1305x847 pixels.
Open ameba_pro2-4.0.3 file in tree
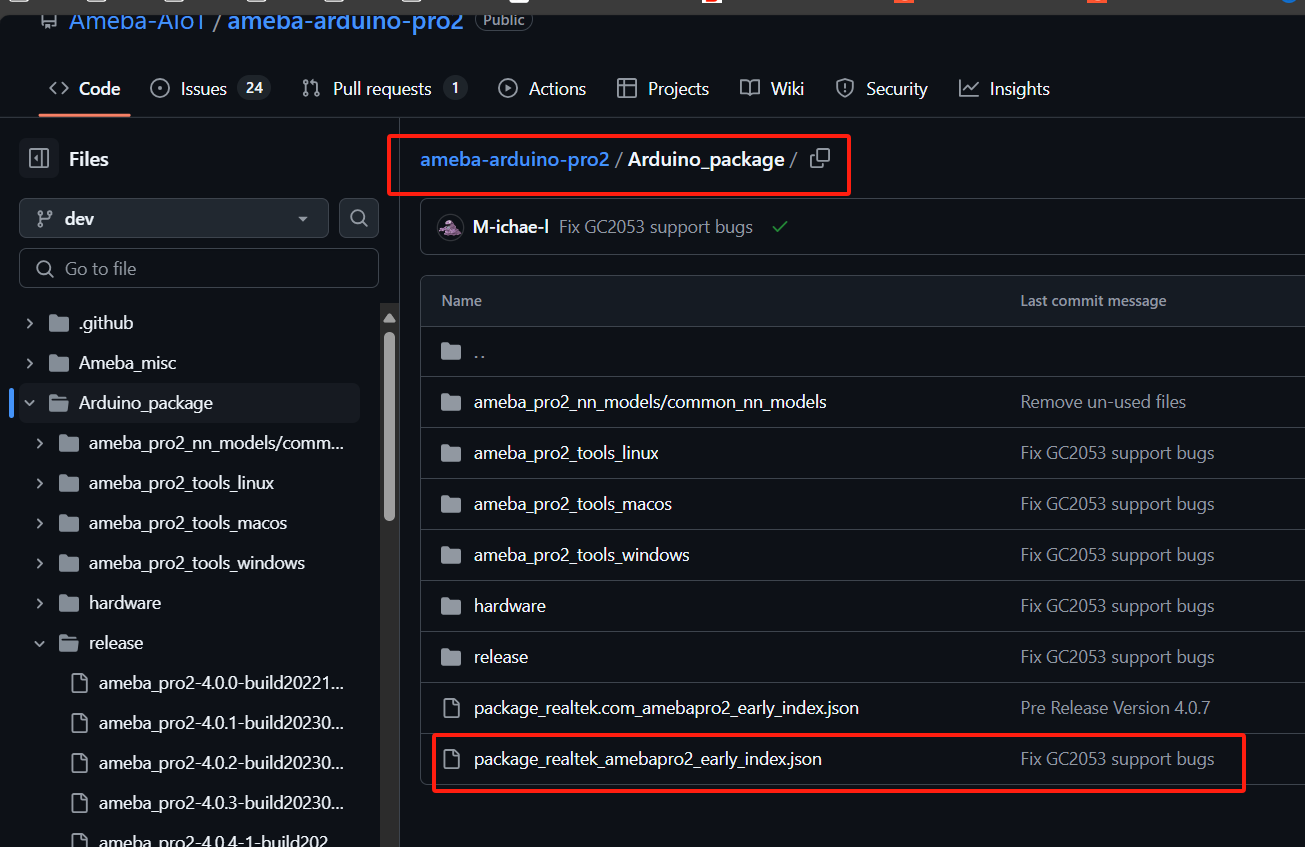pyautogui.click(x=221, y=803)
